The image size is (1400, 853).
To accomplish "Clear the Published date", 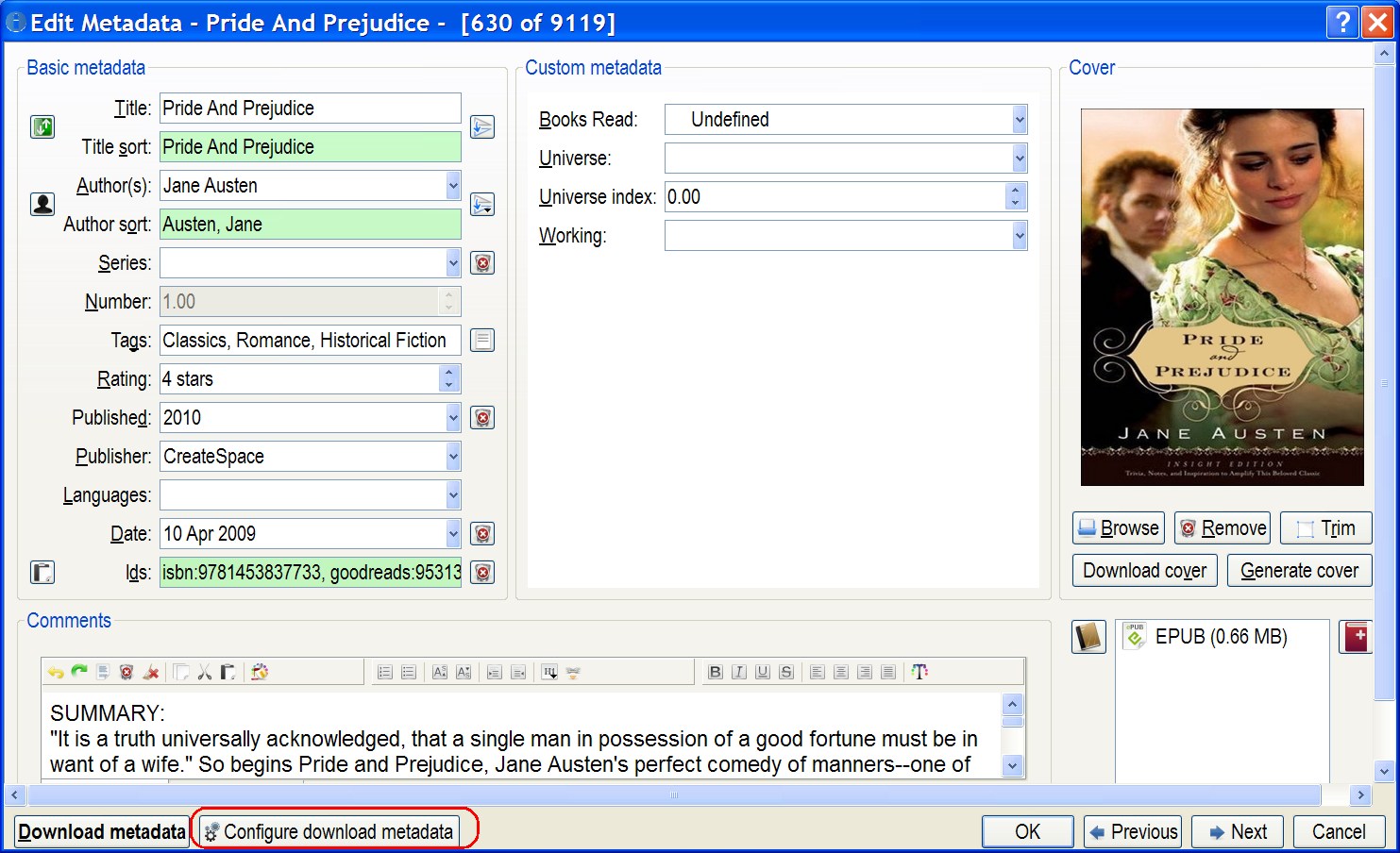I will tap(482, 418).
